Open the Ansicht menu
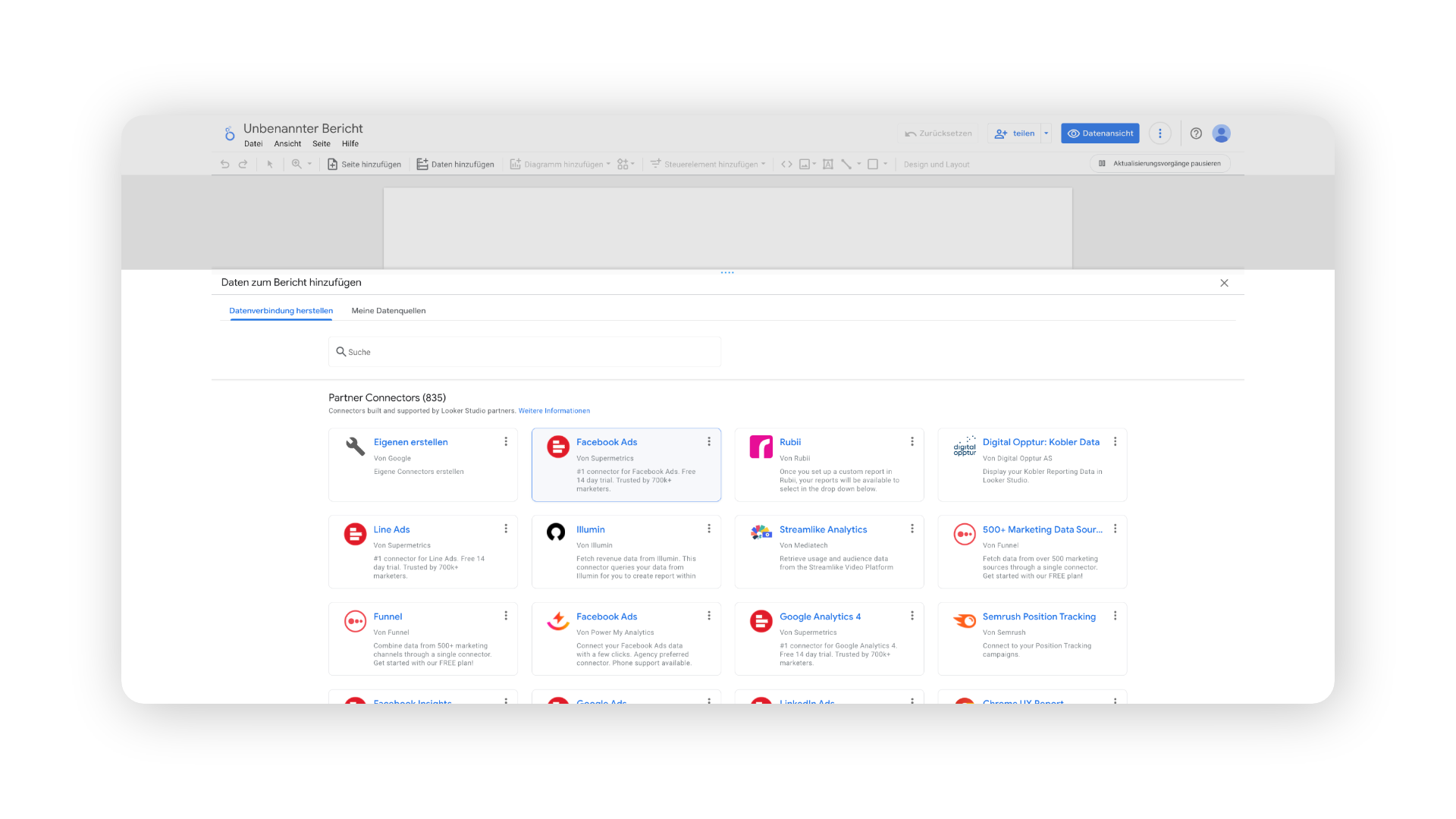This screenshot has height=819, width=1456. coord(287,144)
